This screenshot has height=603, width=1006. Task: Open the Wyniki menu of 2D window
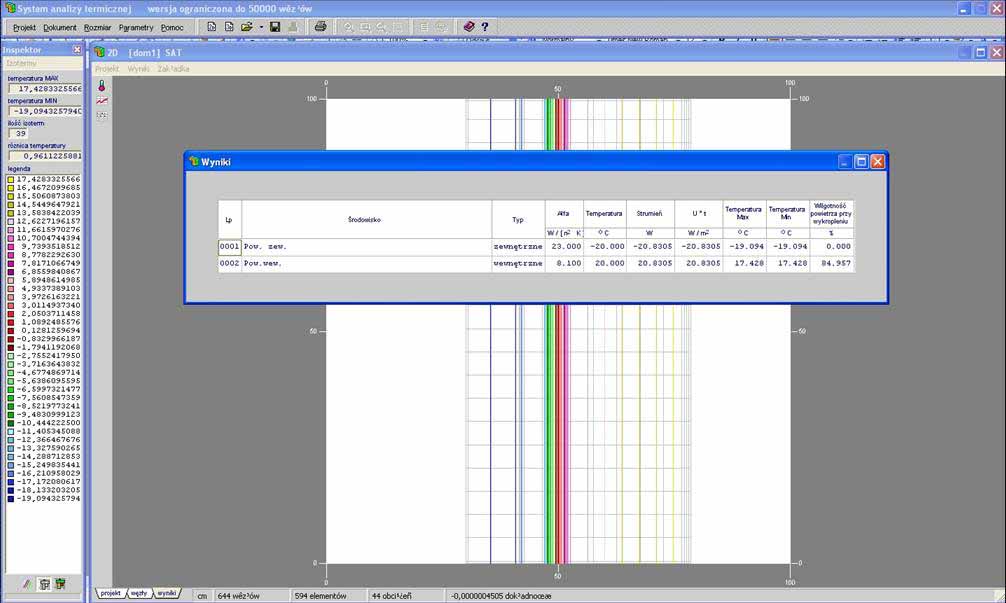pos(138,69)
